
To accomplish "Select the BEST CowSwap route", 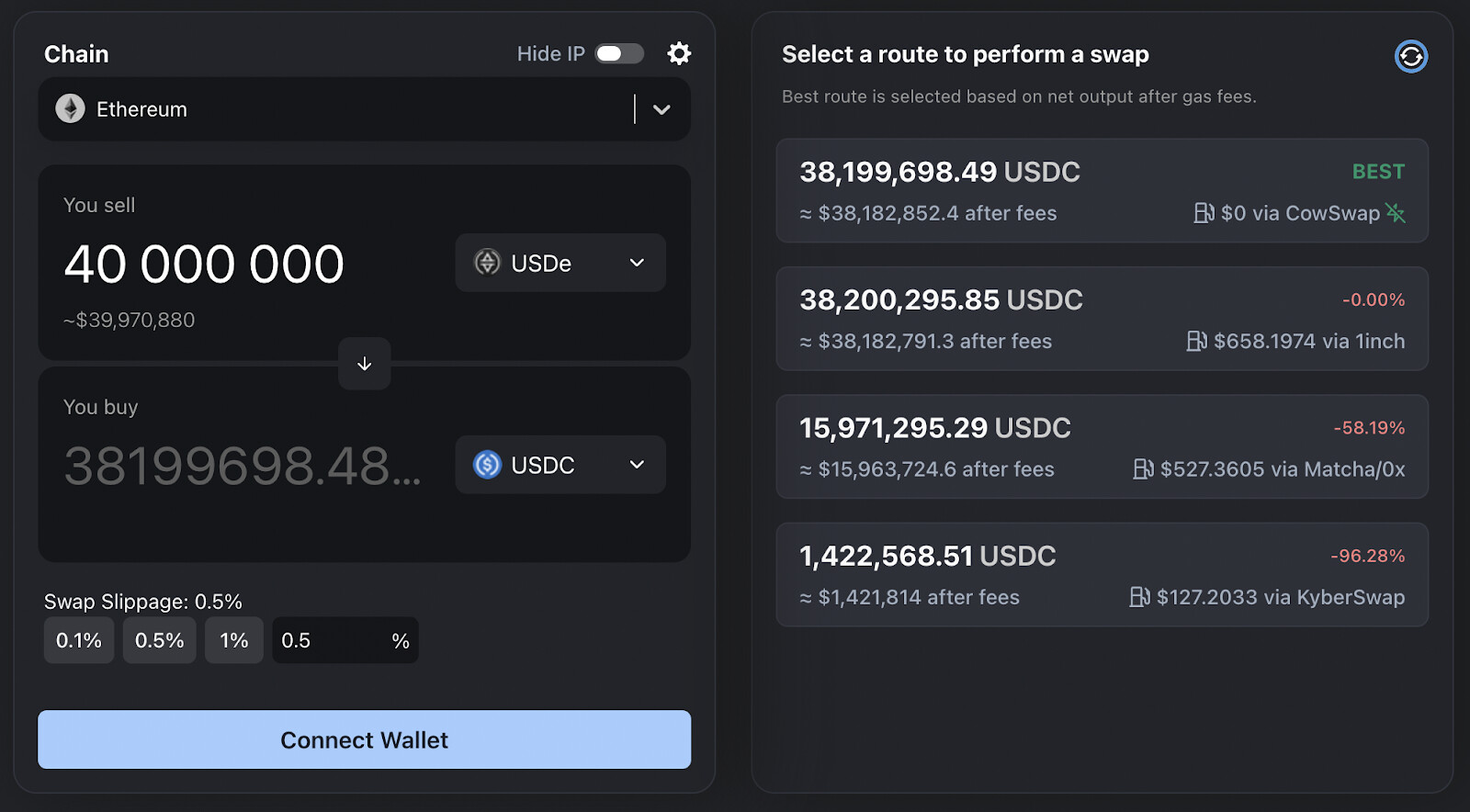I will [1102, 191].
